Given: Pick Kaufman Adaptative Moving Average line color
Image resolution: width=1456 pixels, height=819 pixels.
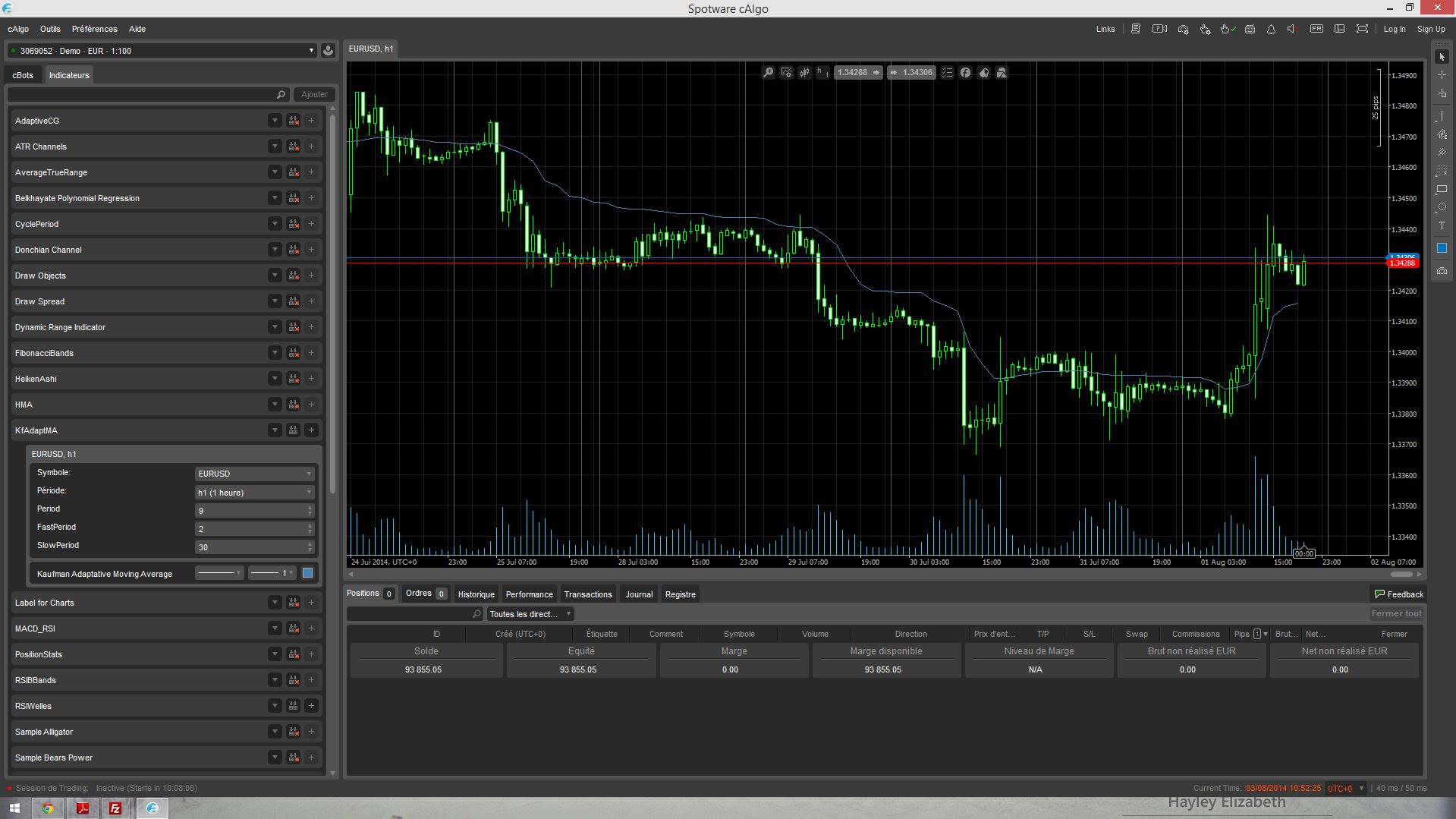Looking at the screenshot, I should (x=307, y=573).
